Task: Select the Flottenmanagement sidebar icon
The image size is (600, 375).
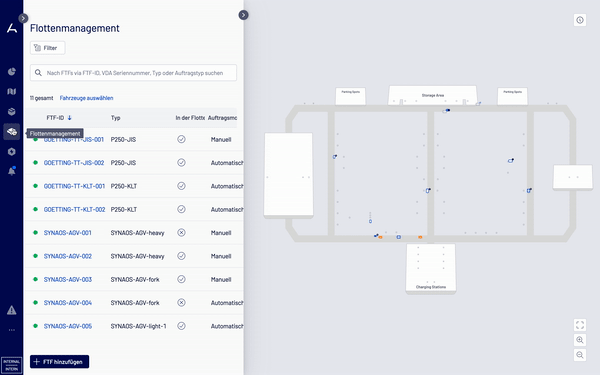Action: coord(11,132)
